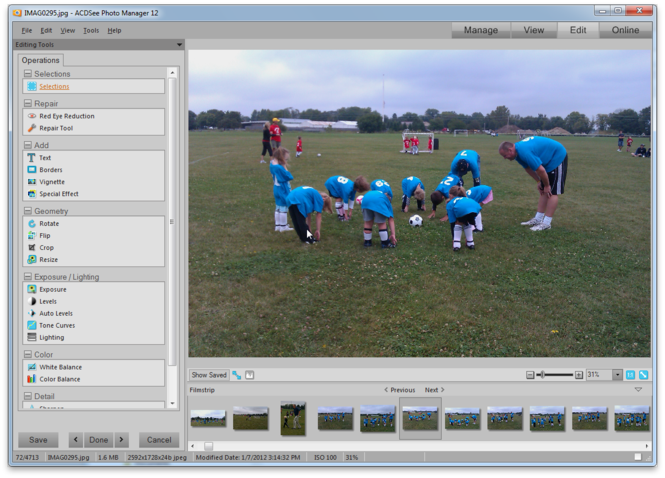This screenshot has width=665, height=478.
Task: Click the Next filmstrip link
Action: pyautogui.click(x=435, y=390)
